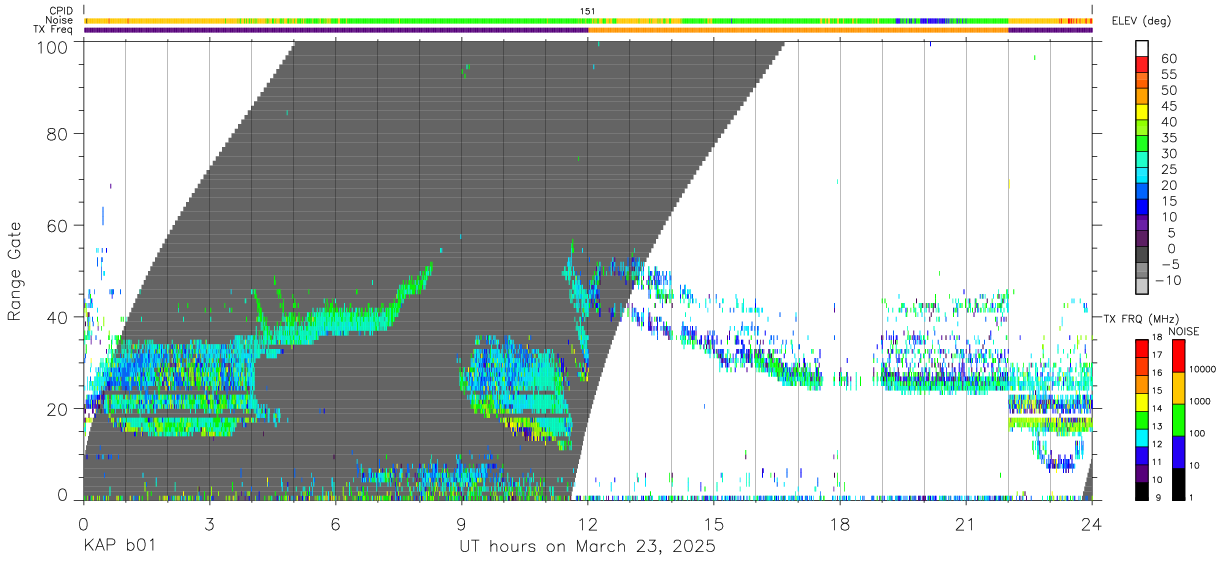Click the ELEV legend value 60

(x=1167, y=59)
